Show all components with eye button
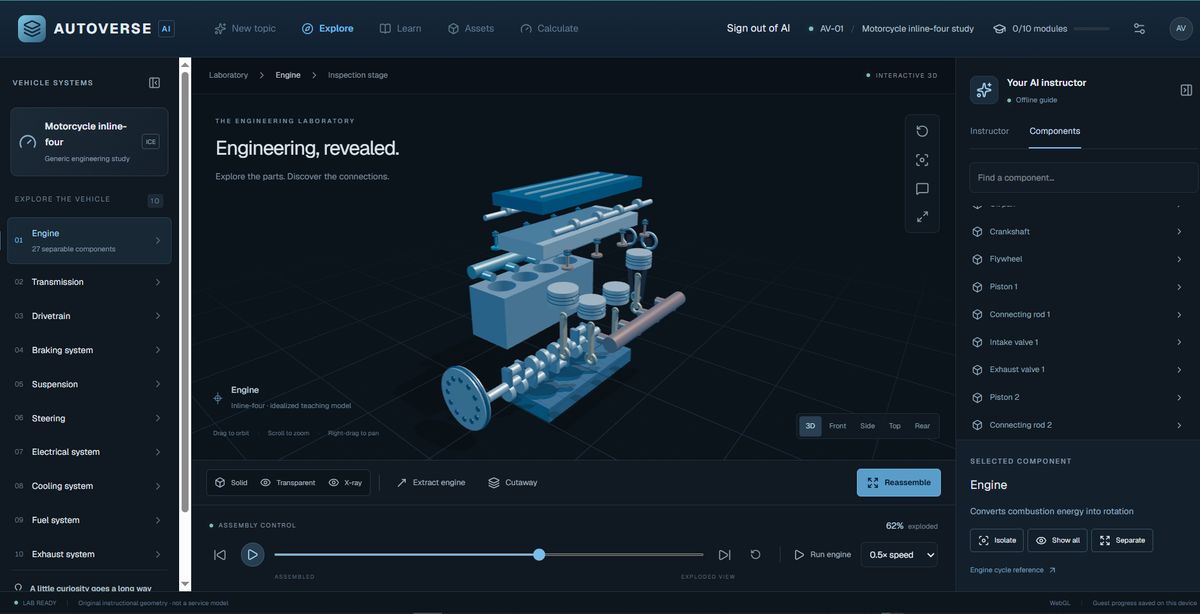1200x614 pixels. pos(1057,540)
